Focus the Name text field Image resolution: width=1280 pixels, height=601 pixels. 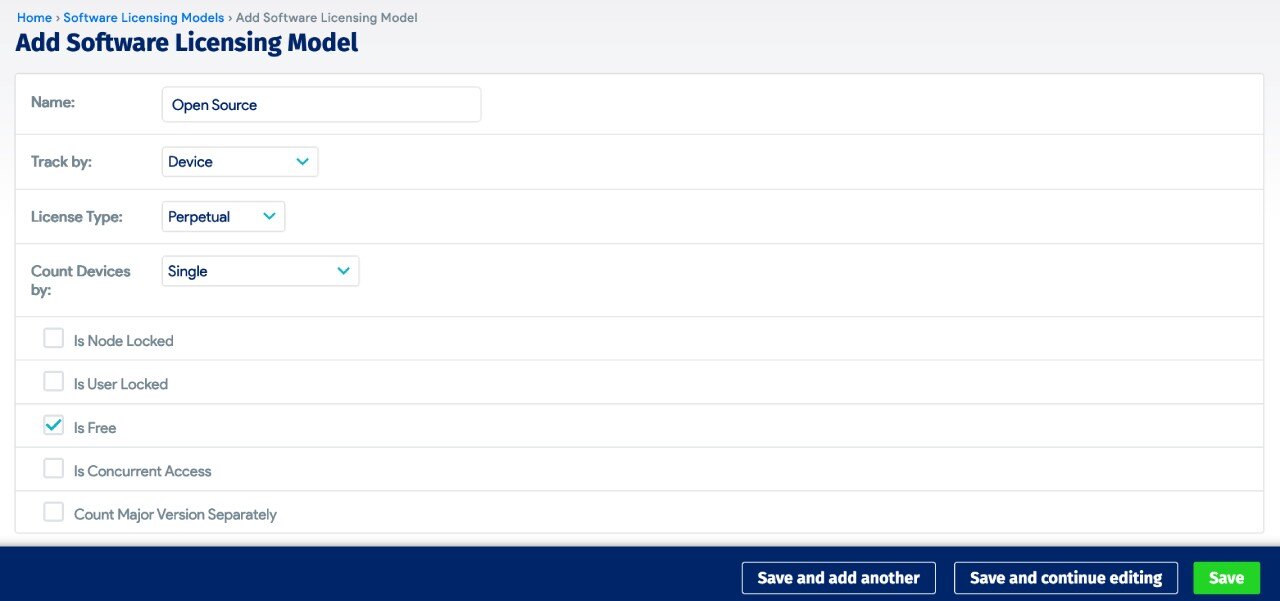tap(321, 105)
